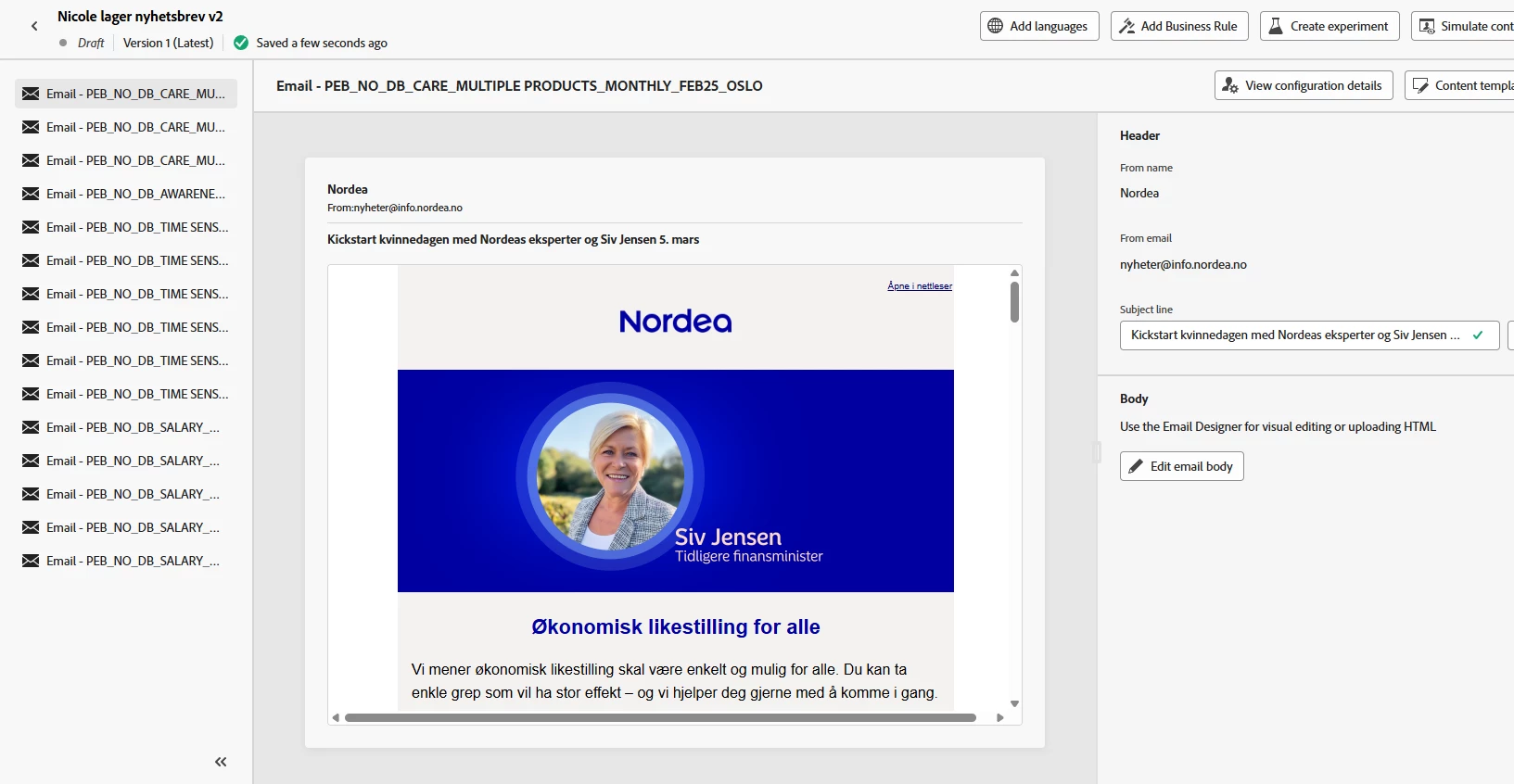
Task: Click the 'Økonomisk likestilling for alle' heading
Action: (x=676, y=627)
